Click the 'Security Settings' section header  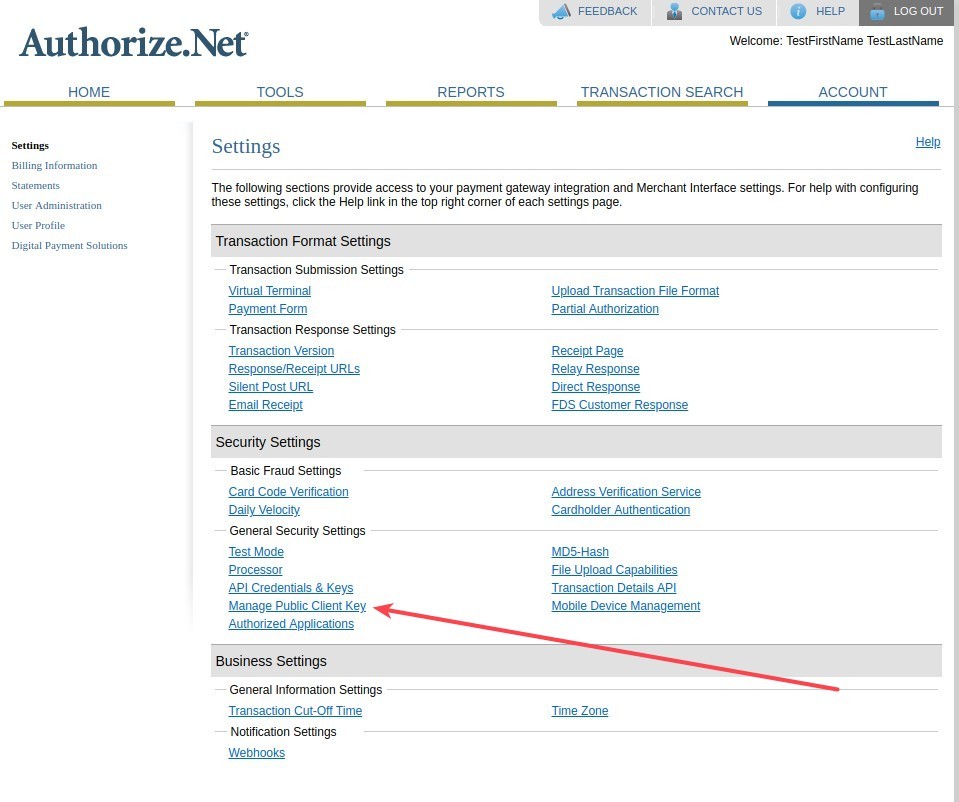[576, 442]
